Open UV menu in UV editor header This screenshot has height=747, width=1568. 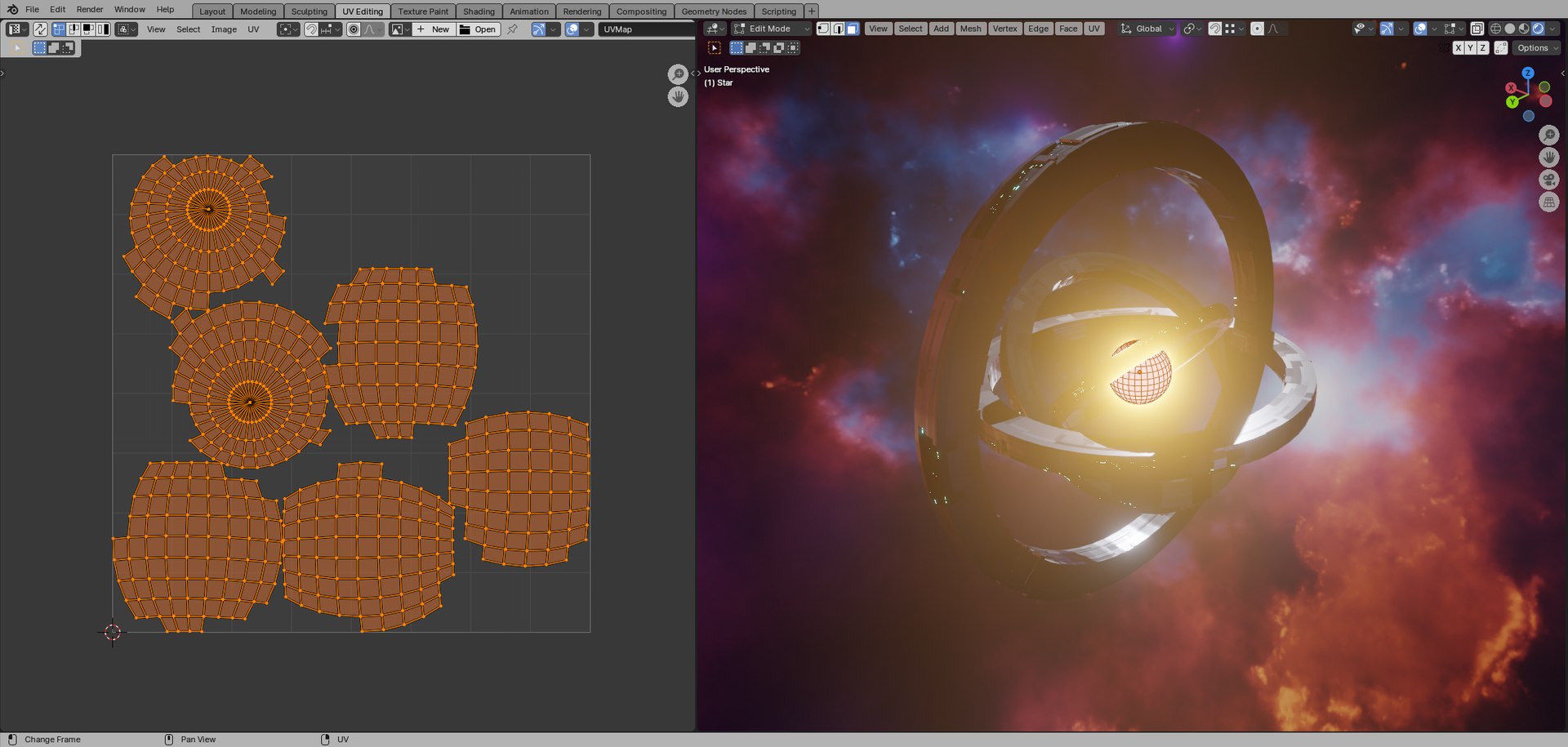click(253, 29)
